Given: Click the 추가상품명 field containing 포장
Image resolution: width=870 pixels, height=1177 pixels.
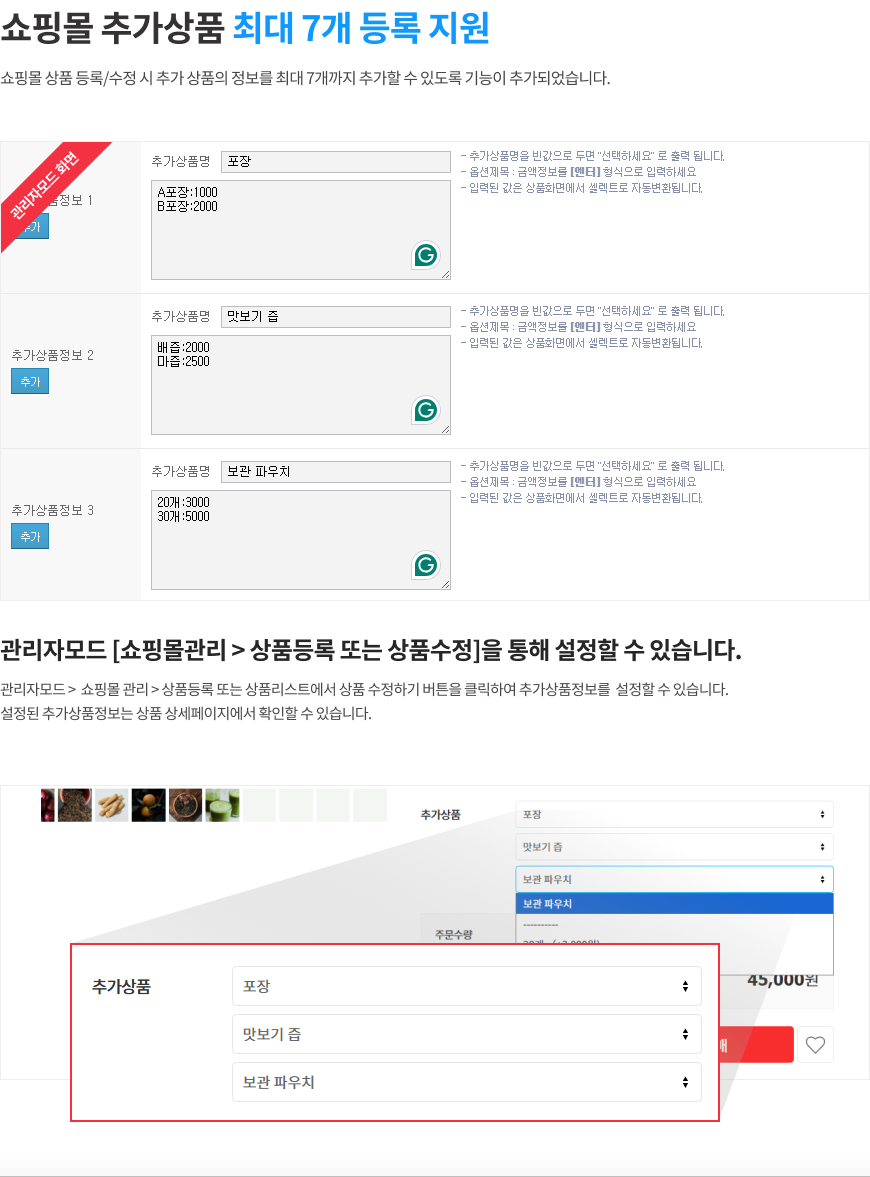Looking at the screenshot, I should (335, 162).
